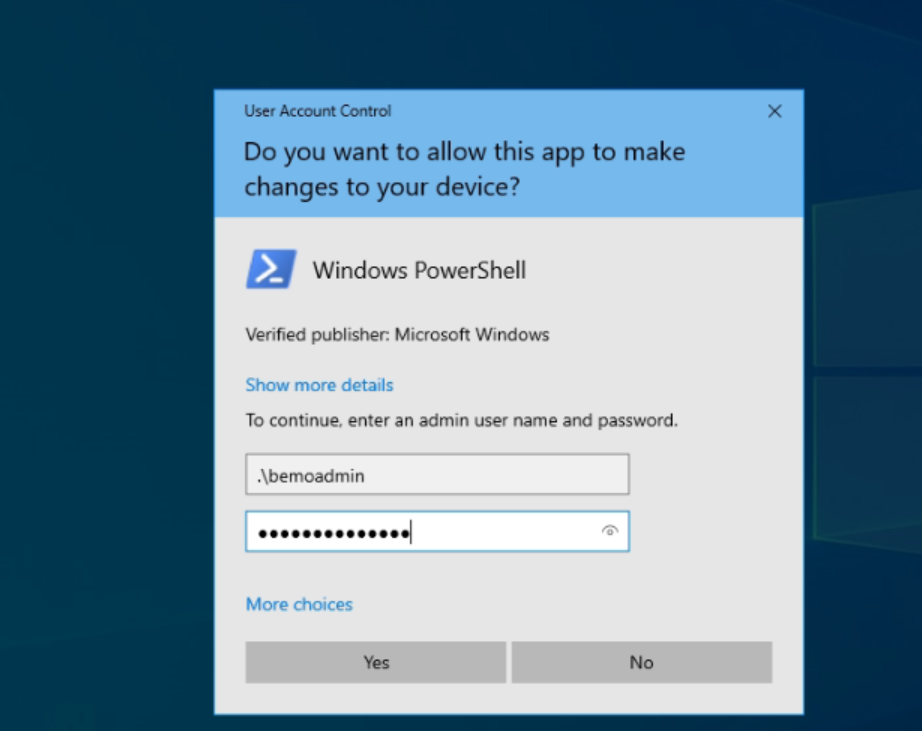Click the 'Do you want to allow' heading

pos(465,169)
